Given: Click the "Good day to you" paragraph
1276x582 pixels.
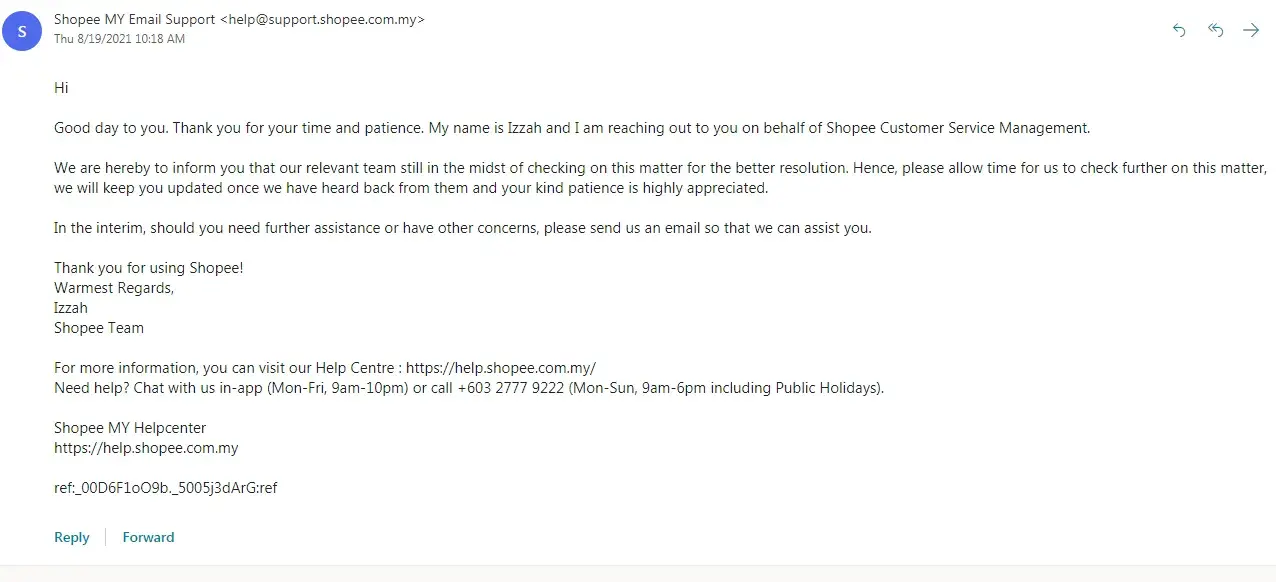Looking at the screenshot, I should tap(571, 128).
